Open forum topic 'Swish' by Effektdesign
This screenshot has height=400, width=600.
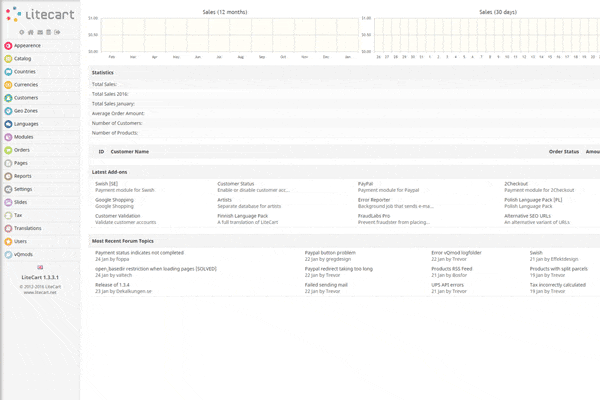pyautogui.click(x=536, y=253)
